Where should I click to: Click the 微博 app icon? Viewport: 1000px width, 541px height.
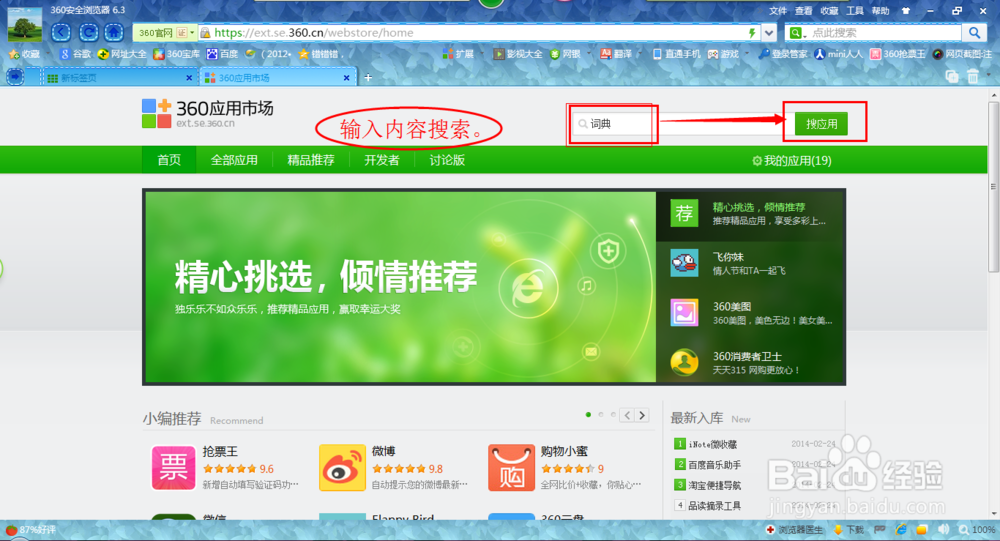342,468
